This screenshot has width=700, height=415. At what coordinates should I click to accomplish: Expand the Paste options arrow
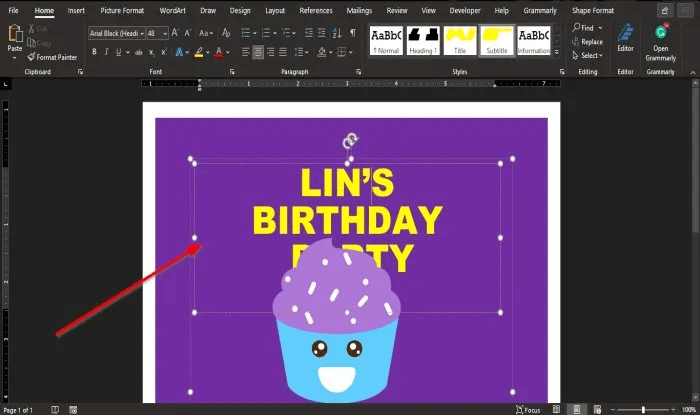click(x=15, y=58)
